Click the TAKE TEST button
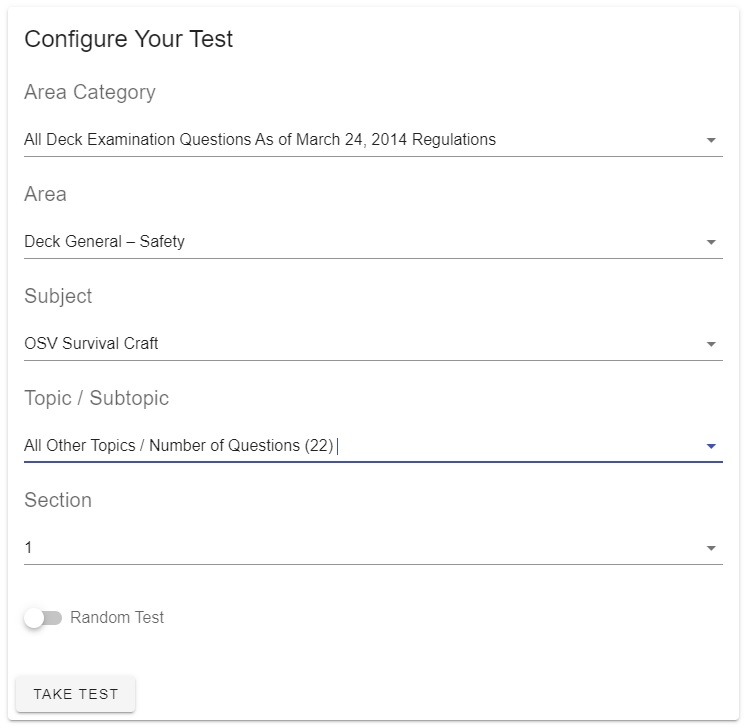Image resolution: width=749 pixels, height=728 pixels. click(x=75, y=694)
